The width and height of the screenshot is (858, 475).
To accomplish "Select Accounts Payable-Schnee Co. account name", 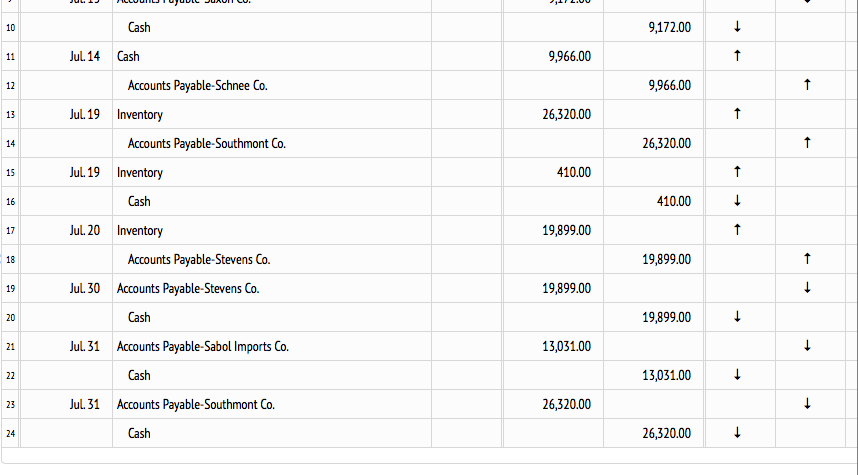I will [x=198, y=85].
